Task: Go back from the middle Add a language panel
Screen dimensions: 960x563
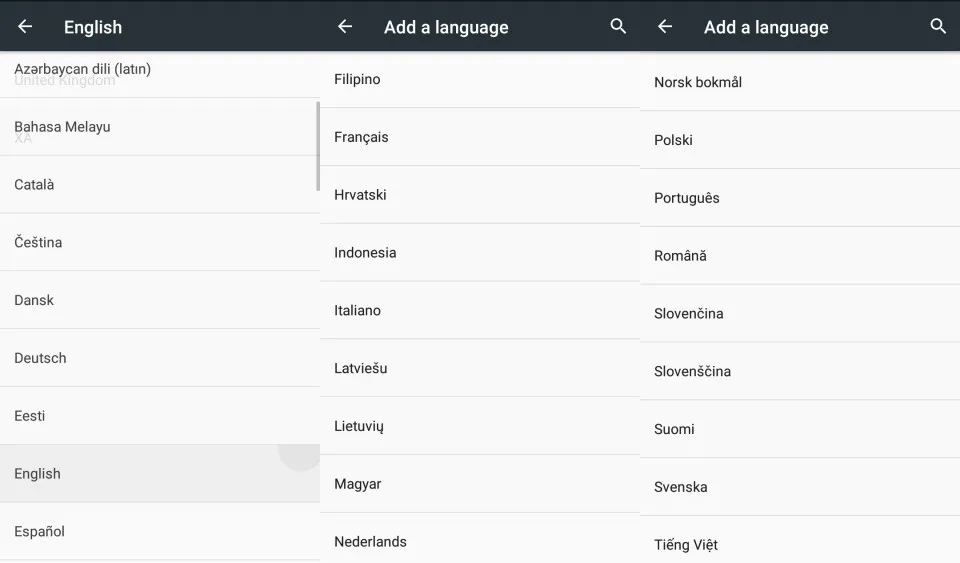Action: 345,26
